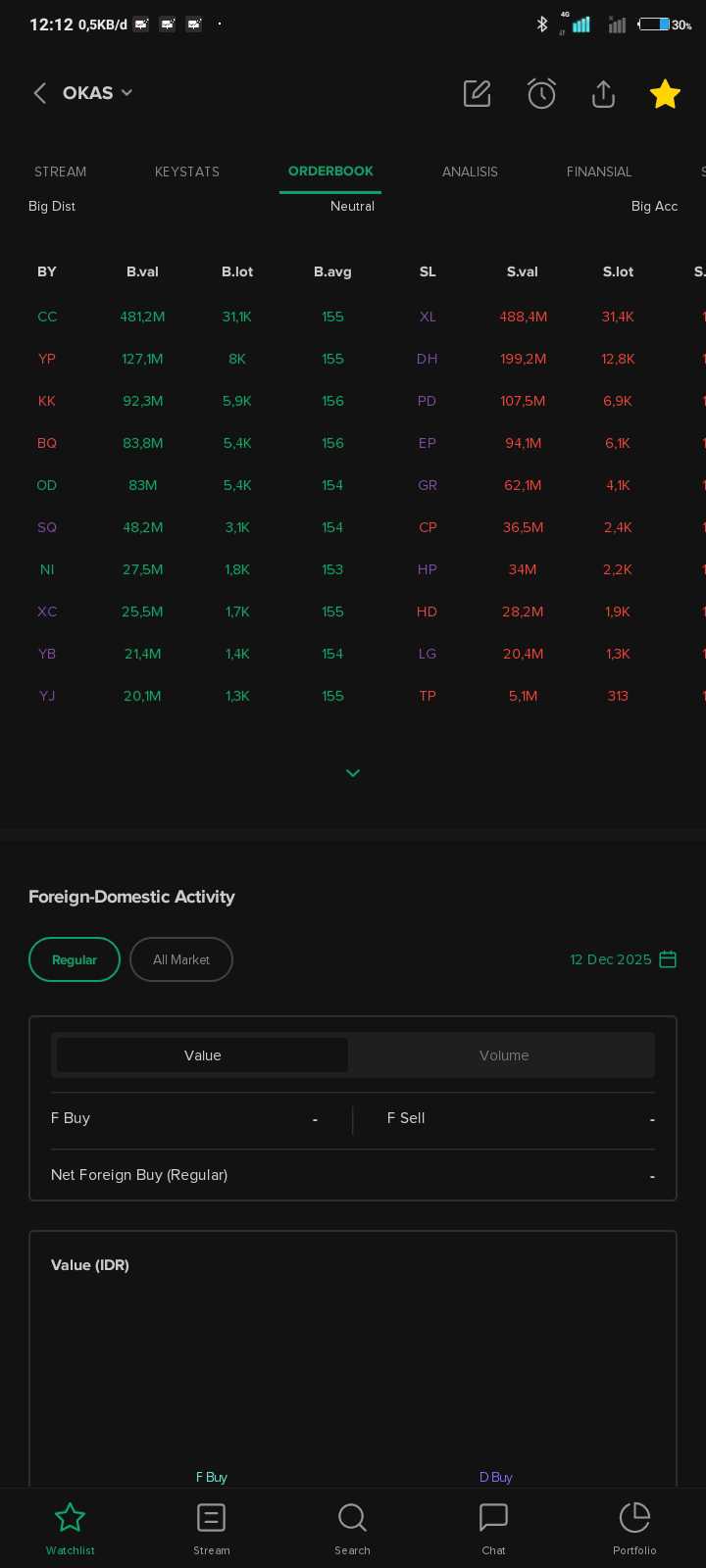Open Search from bottom navigation
Viewport: 706px width, 1568px height.
coord(352,1527)
